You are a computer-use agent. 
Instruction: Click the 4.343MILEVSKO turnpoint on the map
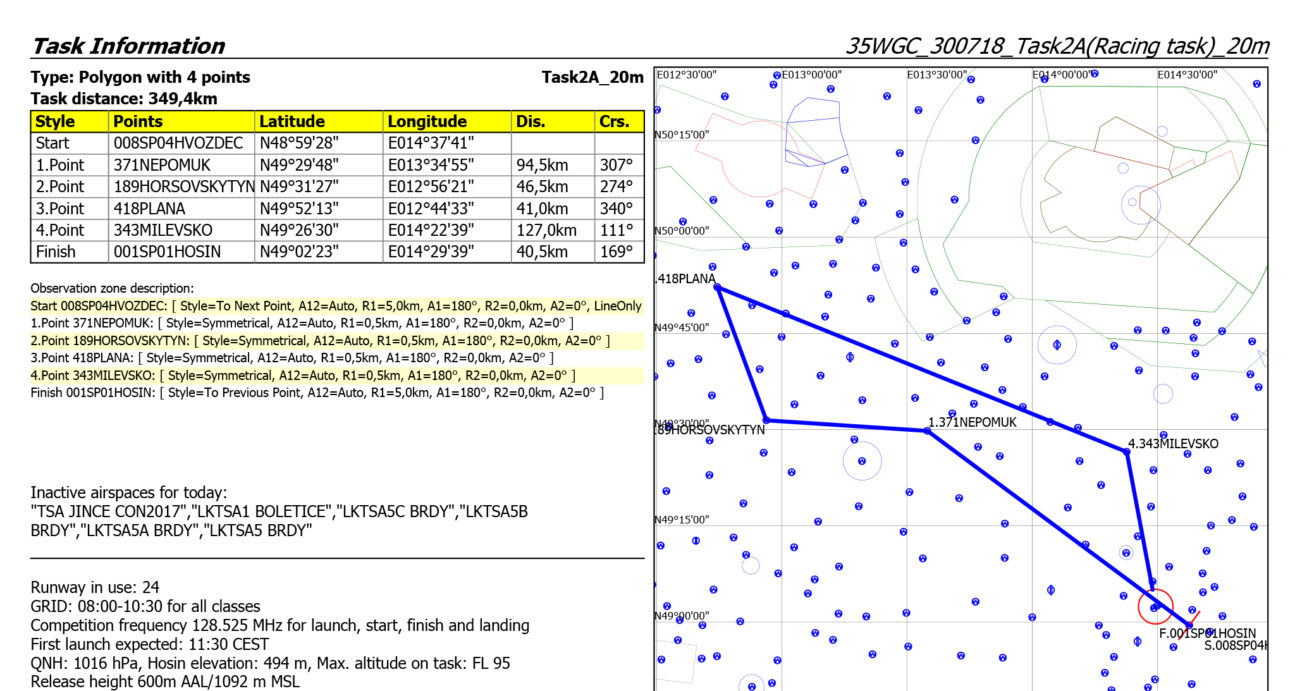(1127, 451)
